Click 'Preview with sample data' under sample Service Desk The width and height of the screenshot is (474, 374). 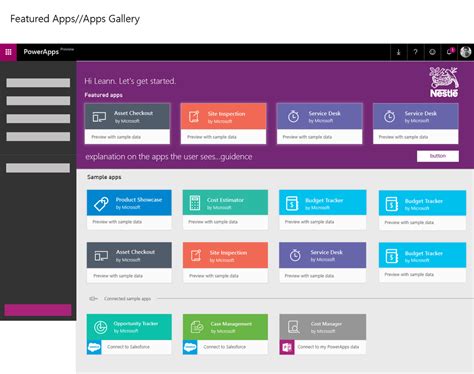point(309,276)
